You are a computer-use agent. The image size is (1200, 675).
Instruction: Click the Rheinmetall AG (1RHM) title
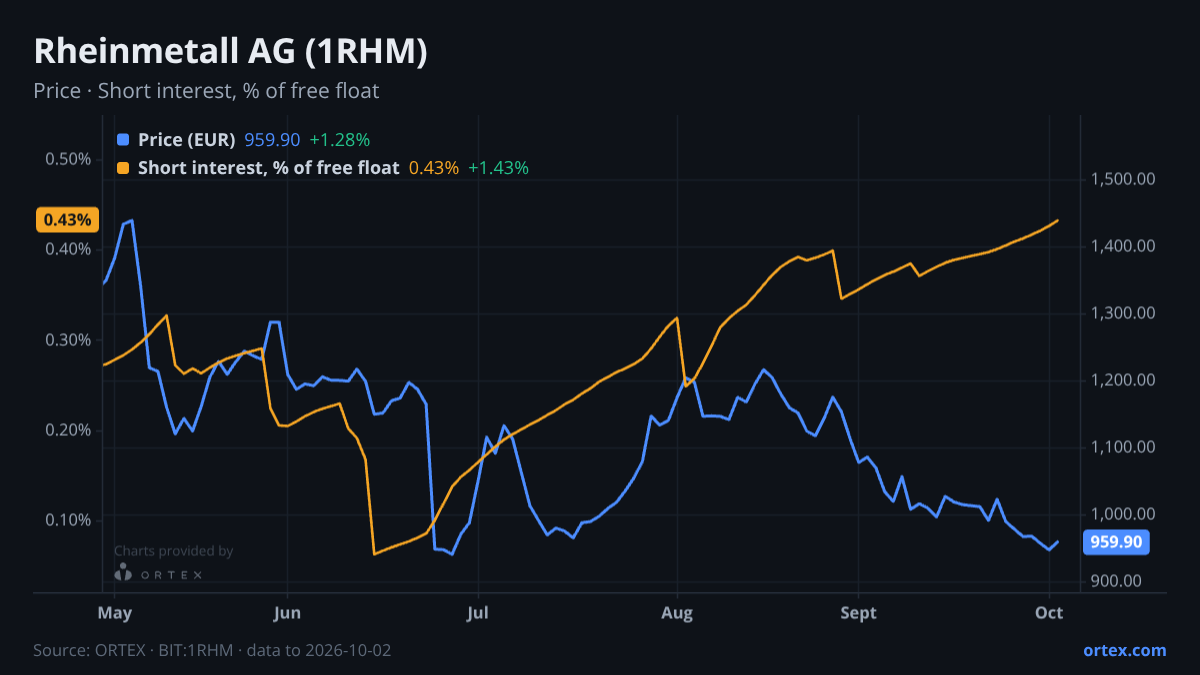click(231, 52)
